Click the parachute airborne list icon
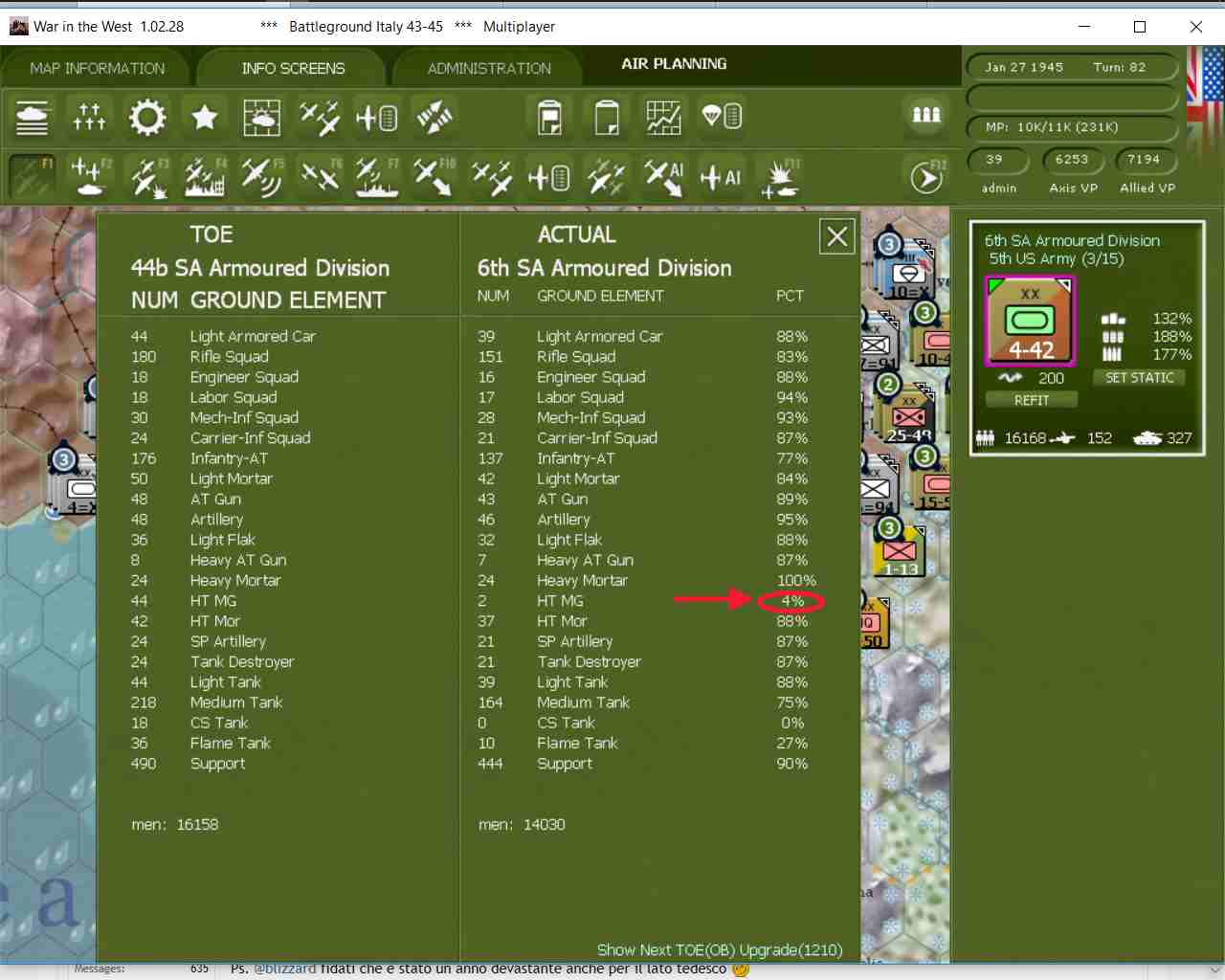The image size is (1225, 980). tap(722, 117)
